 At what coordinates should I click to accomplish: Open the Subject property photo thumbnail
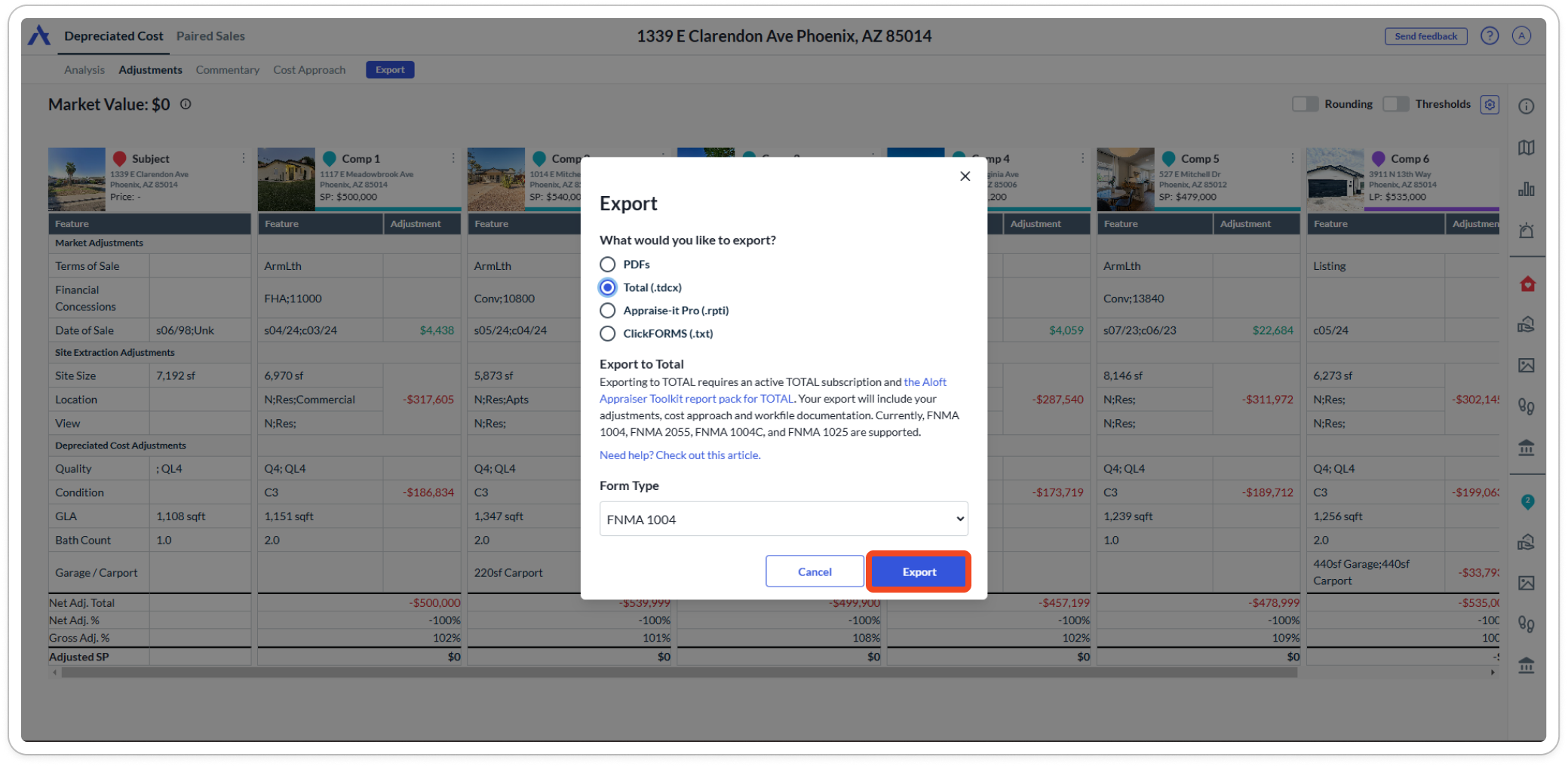(x=77, y=179)
